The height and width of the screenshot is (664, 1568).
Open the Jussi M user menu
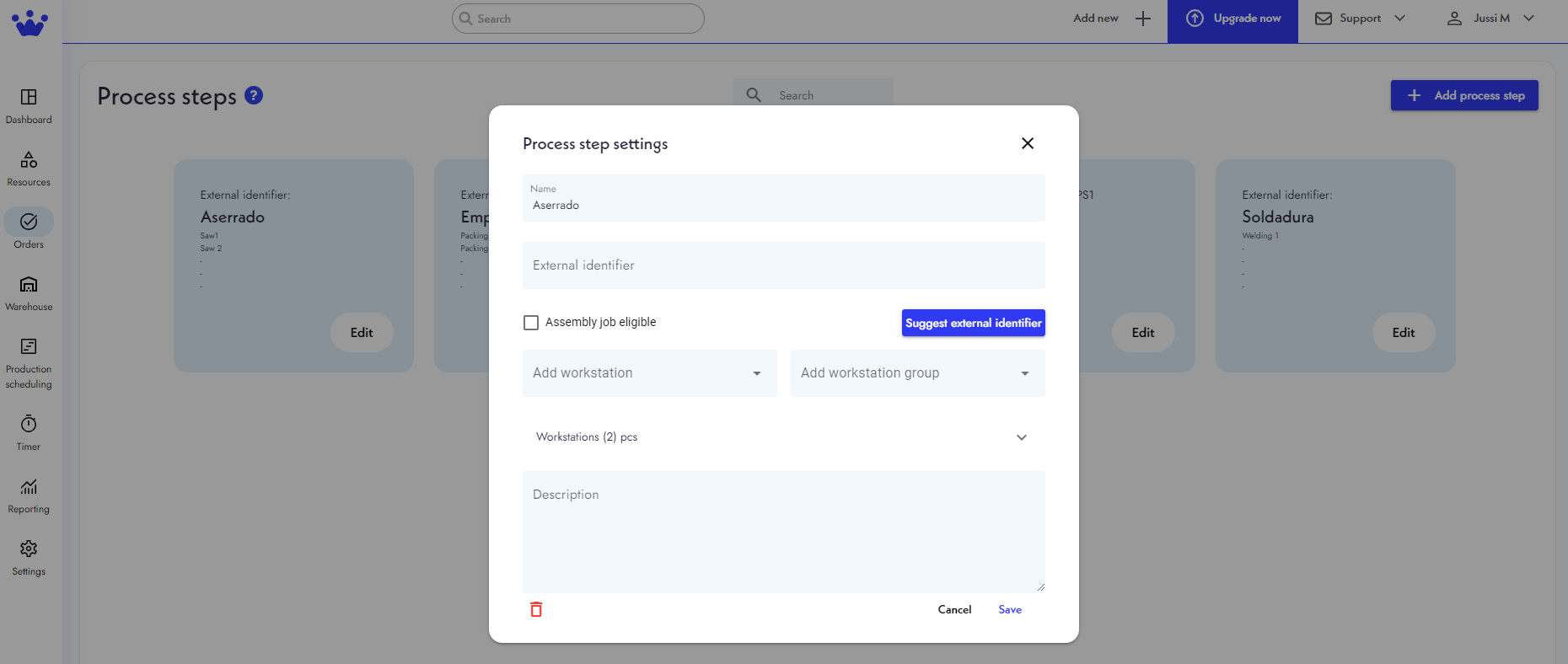1490,19
